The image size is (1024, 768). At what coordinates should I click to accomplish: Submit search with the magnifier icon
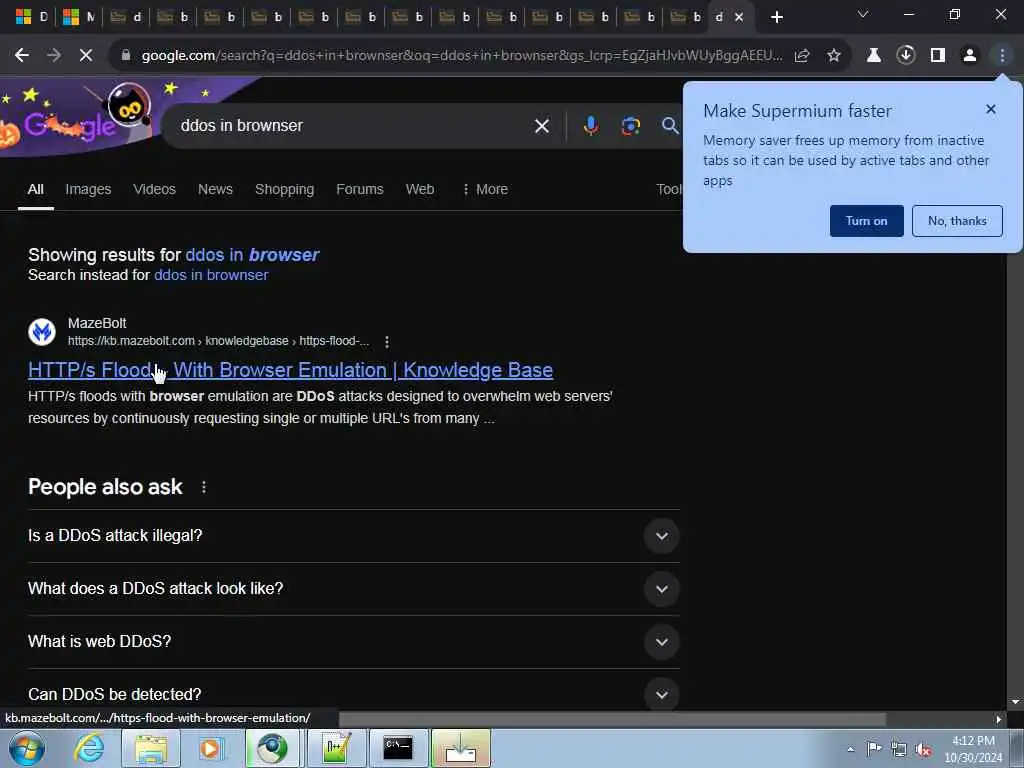[670, 125]
